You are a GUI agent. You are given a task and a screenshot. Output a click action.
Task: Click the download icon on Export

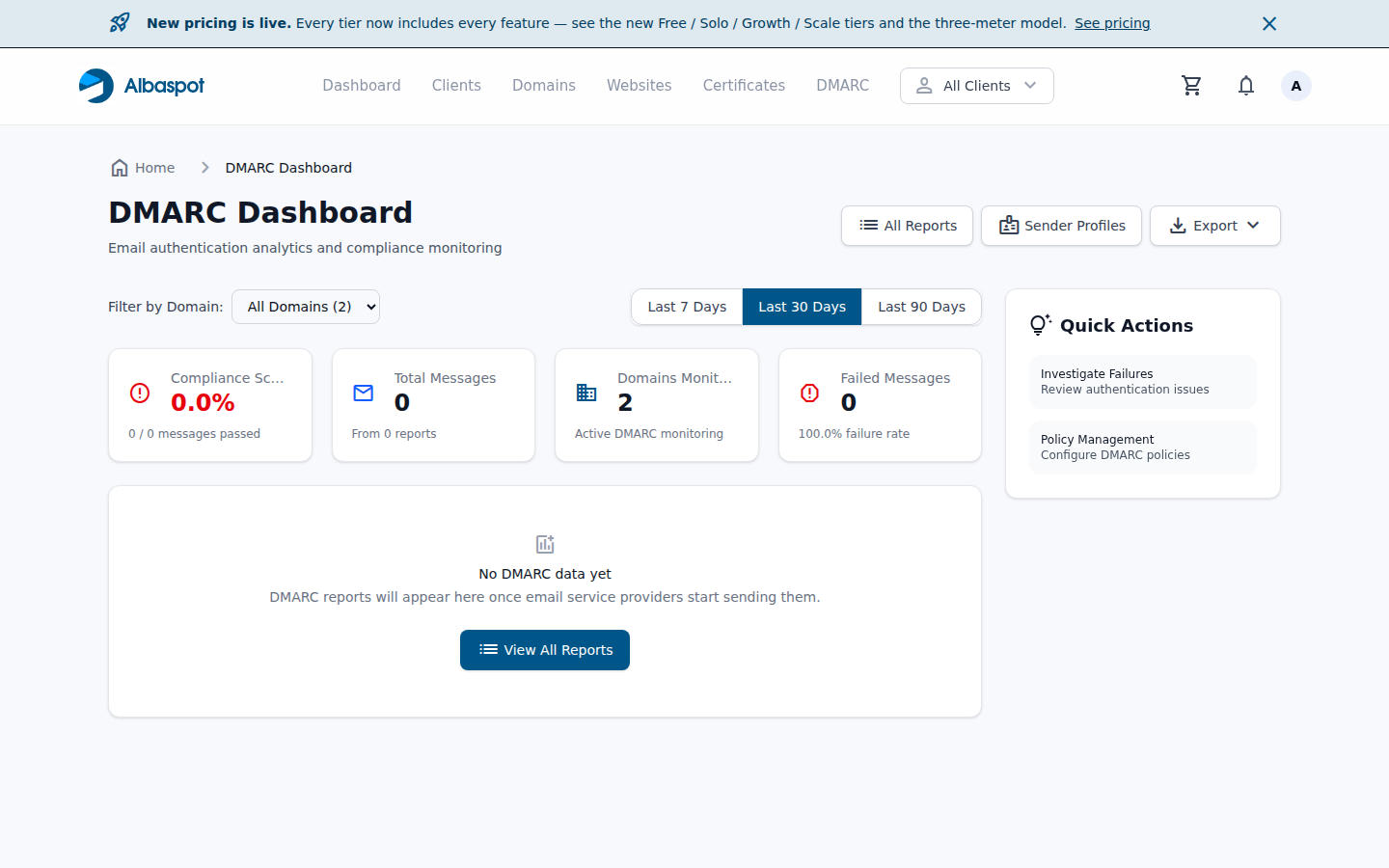1178,226
